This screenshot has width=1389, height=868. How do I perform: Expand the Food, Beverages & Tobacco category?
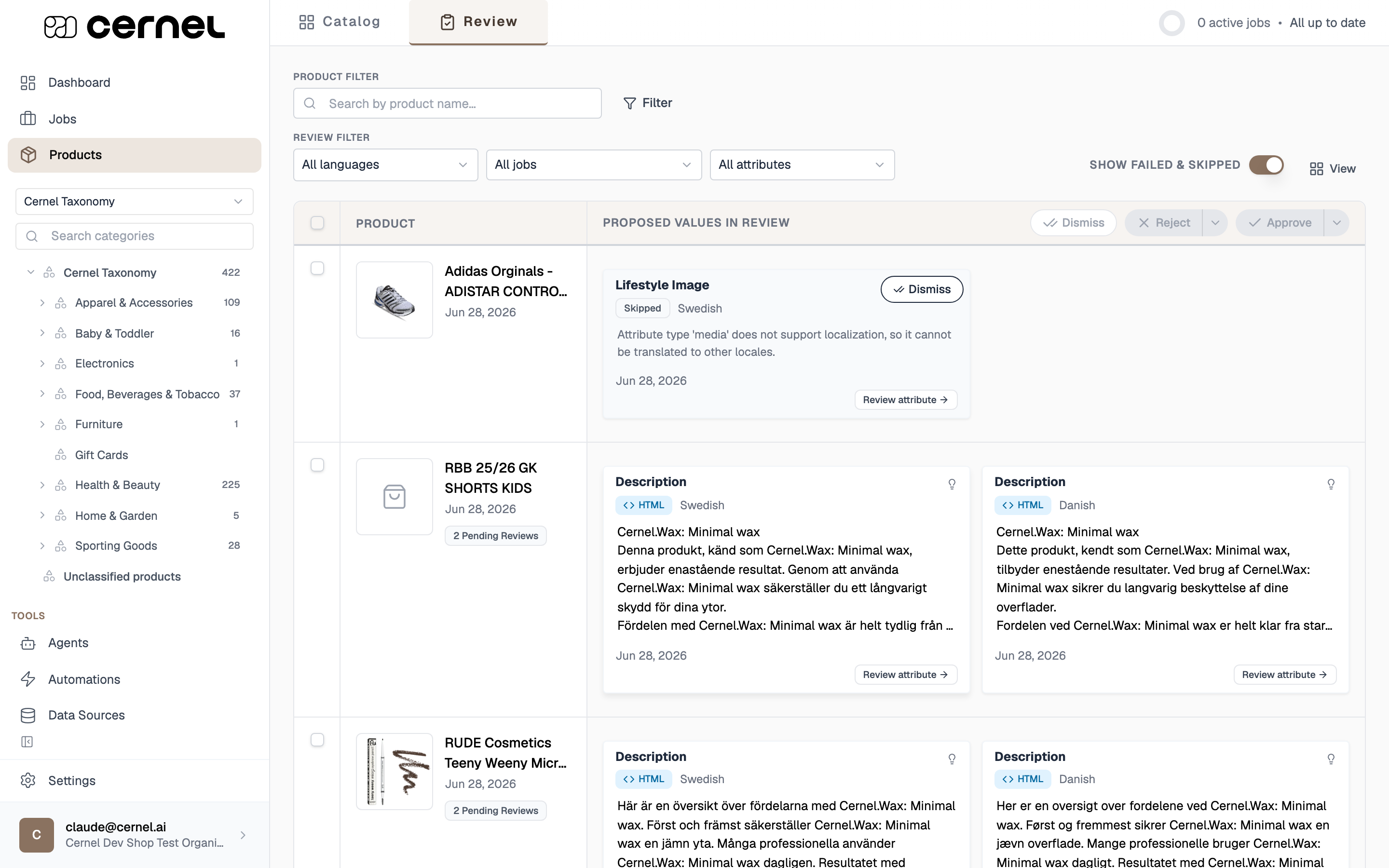[42, 394]
